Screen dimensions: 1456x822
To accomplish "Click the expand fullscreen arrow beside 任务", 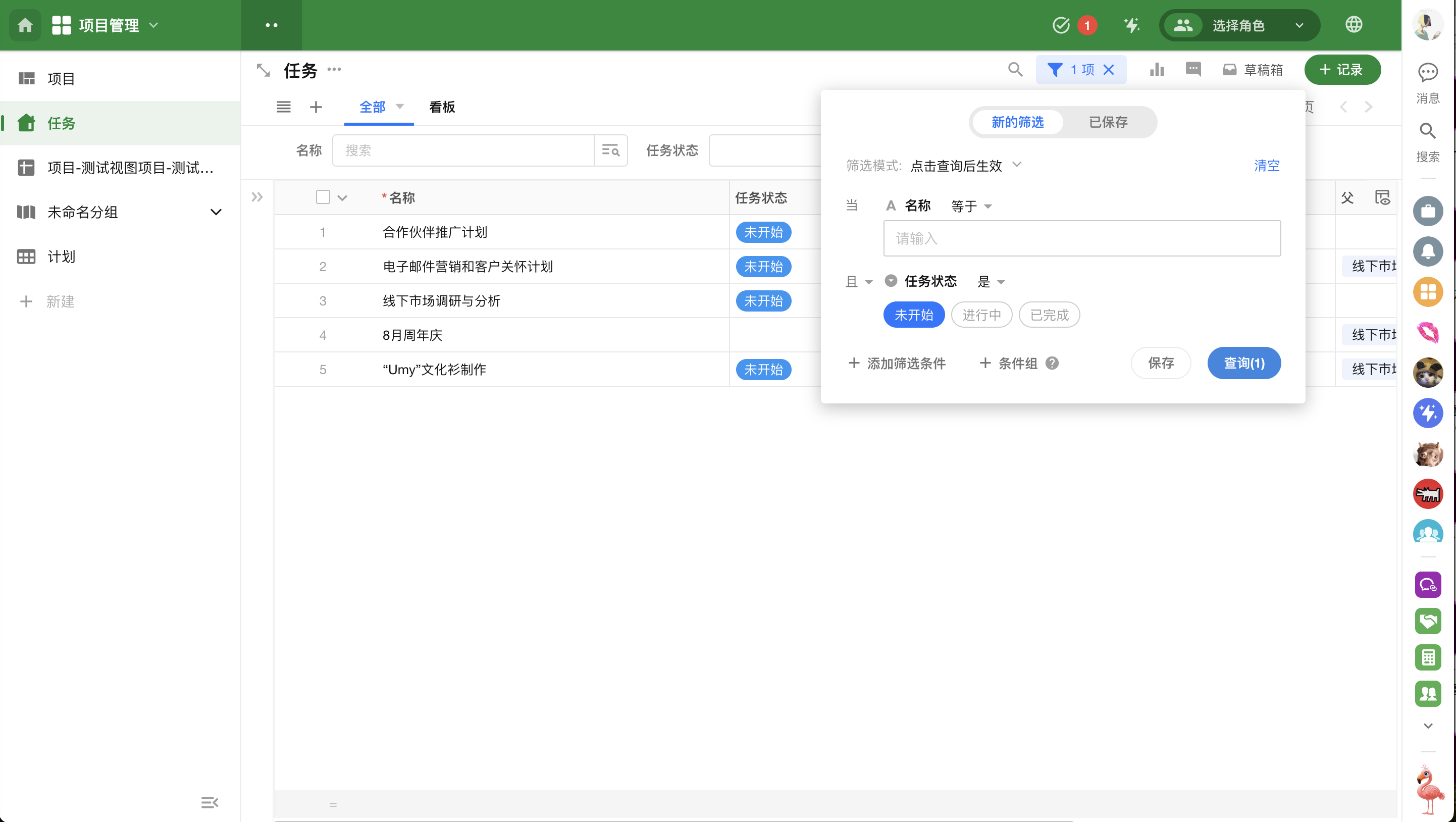I will pyautogui.click(x=264, y=70).
